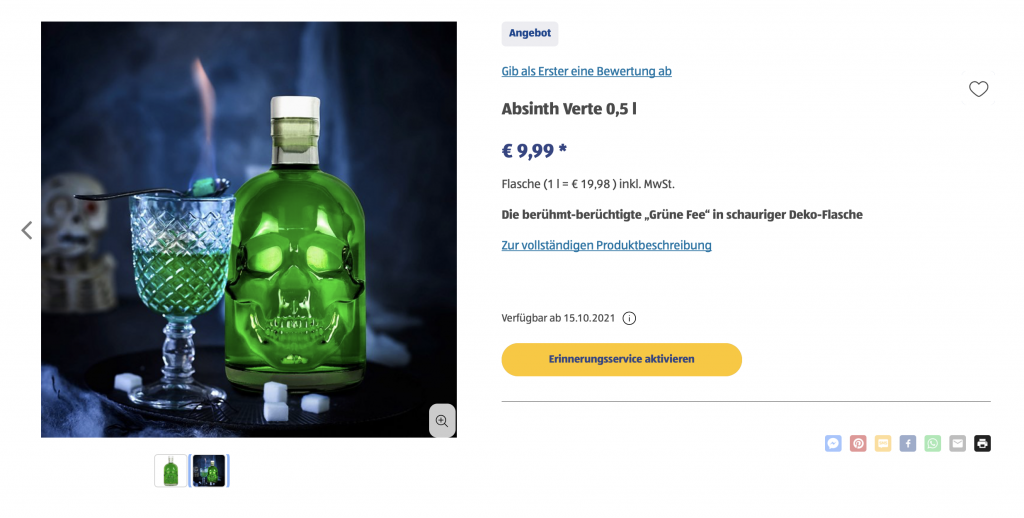Activate 'Erinnerungsservice aktivieren' button
Viewport: 1024px width, 518px height.
tap(622, 359)
